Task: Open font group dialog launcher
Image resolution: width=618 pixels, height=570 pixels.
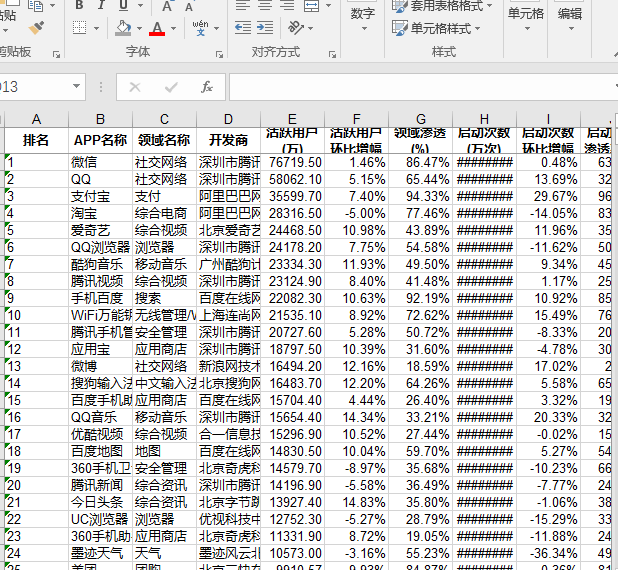Action: 219,54
